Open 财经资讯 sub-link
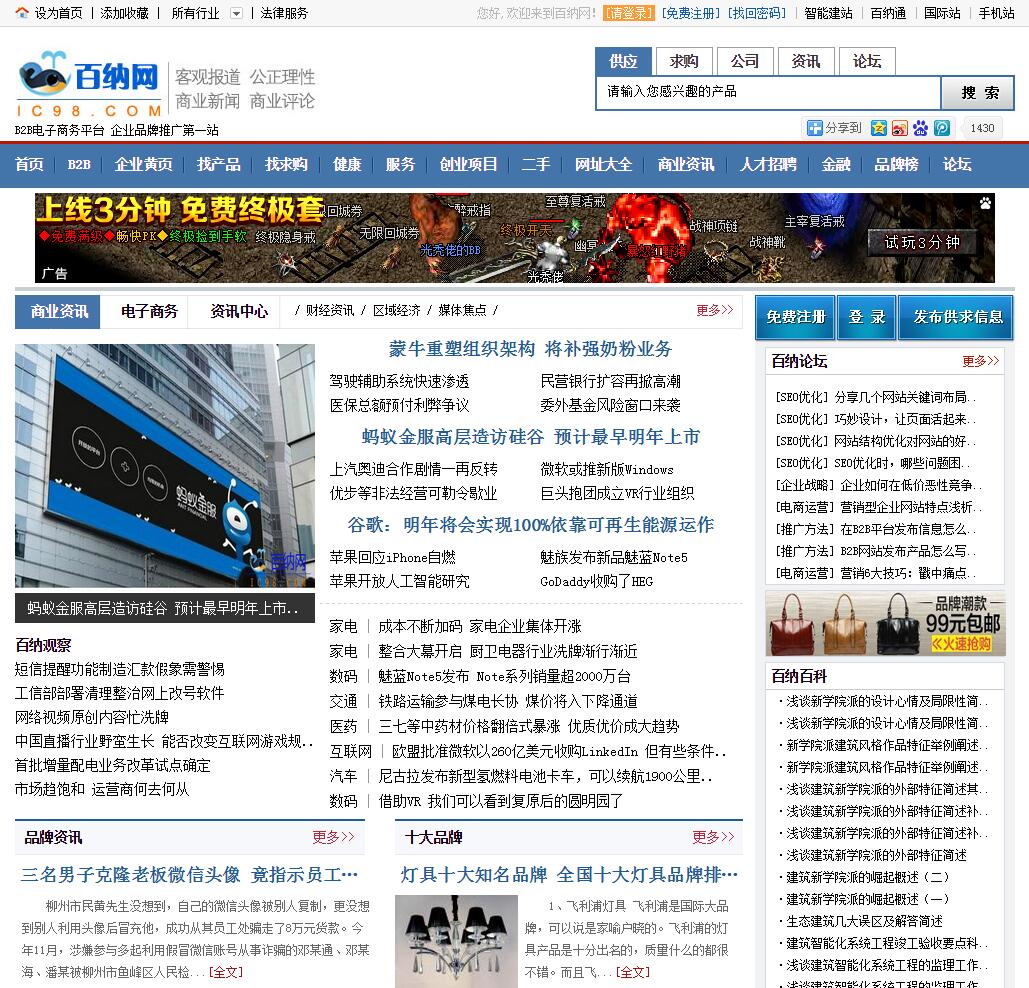Image resolution: width=1029 pixels, height=988 pixels. 329,310
